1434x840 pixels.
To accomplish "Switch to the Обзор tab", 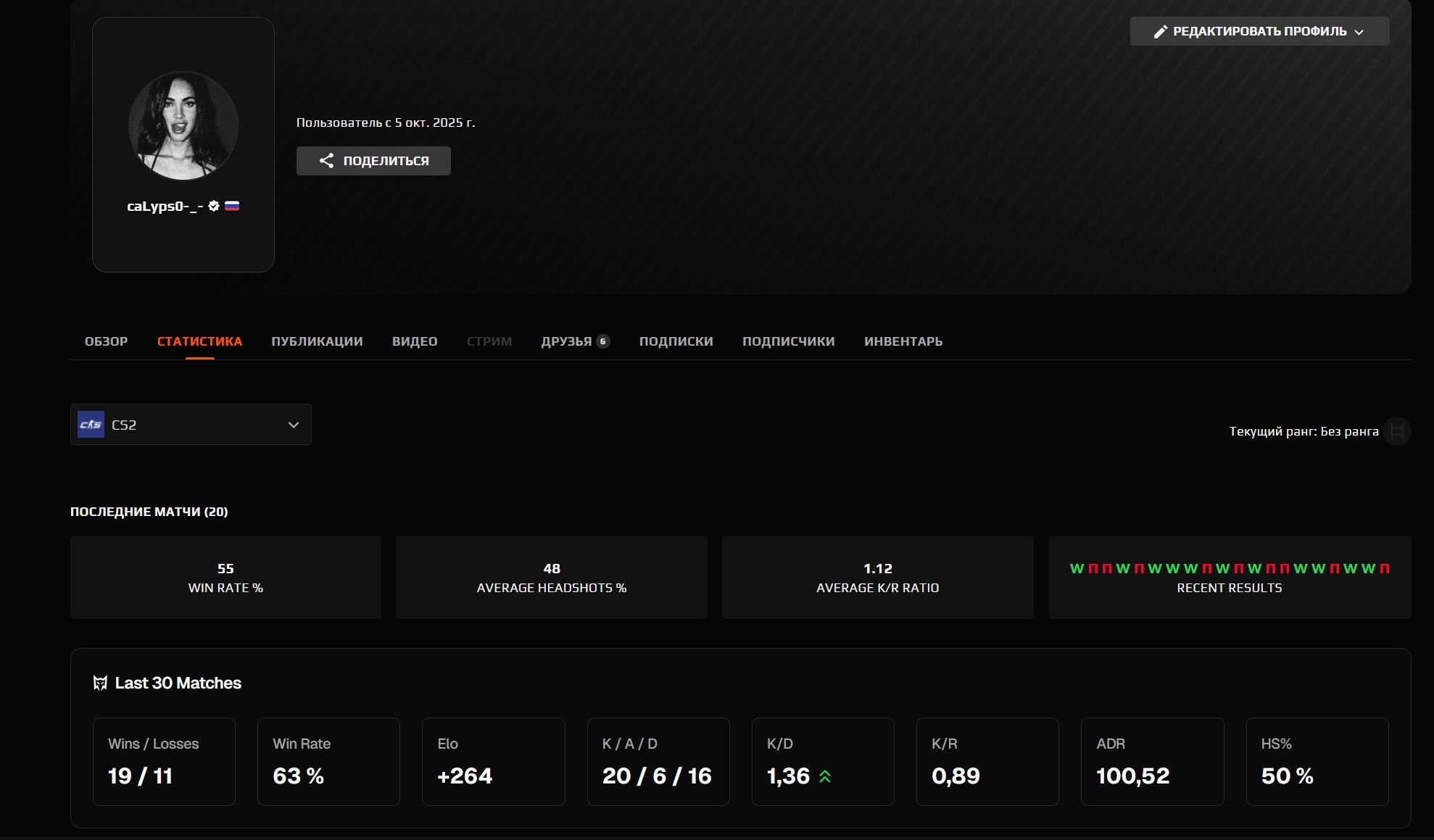I will (x=106, y=341).
